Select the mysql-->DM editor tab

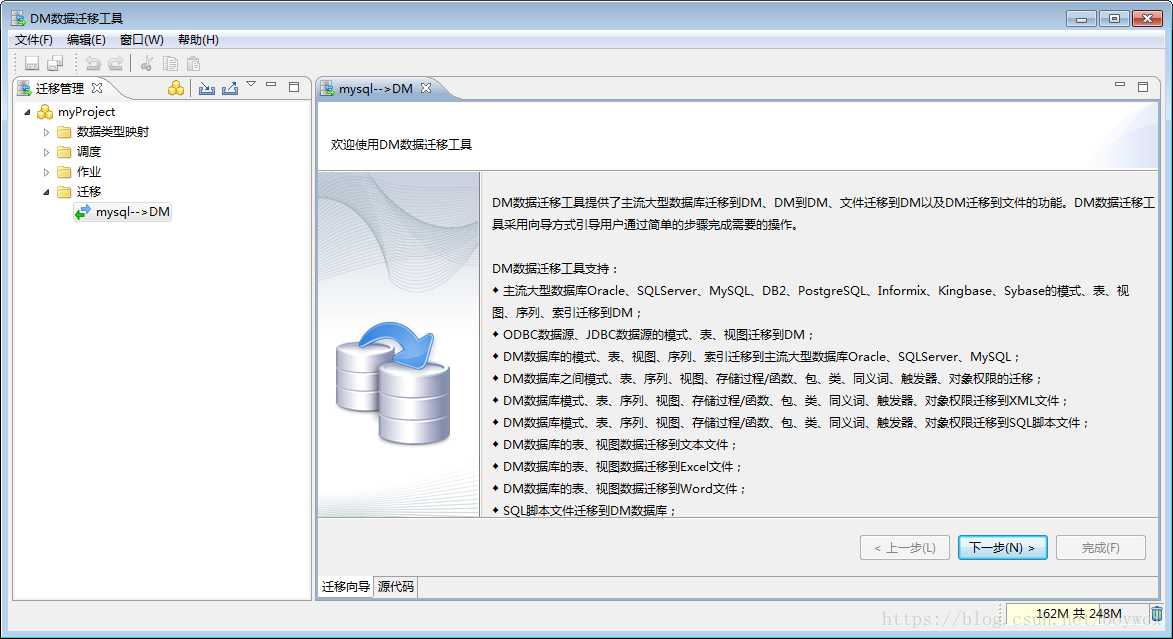pos(376,88)
